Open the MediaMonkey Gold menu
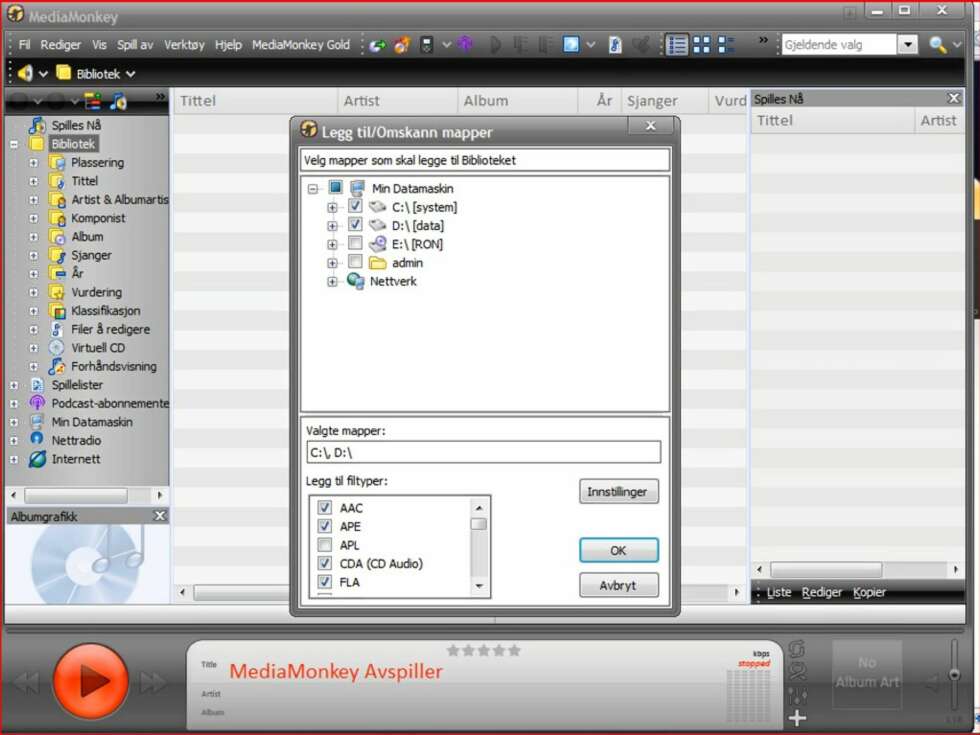The height and width of the screenshot is (735, 980). click(301, 44)
